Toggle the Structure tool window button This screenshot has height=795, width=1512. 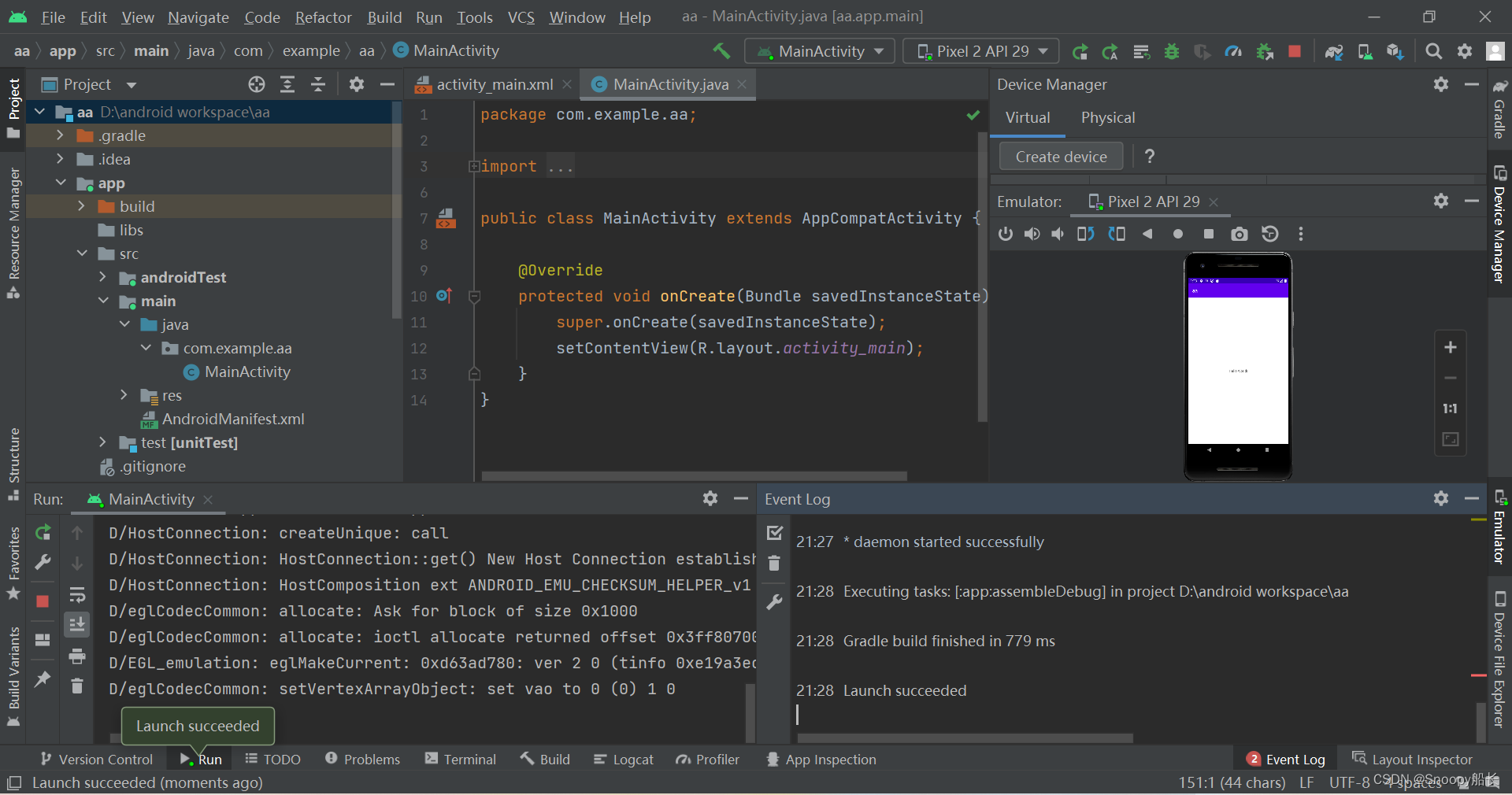[13, 464]
